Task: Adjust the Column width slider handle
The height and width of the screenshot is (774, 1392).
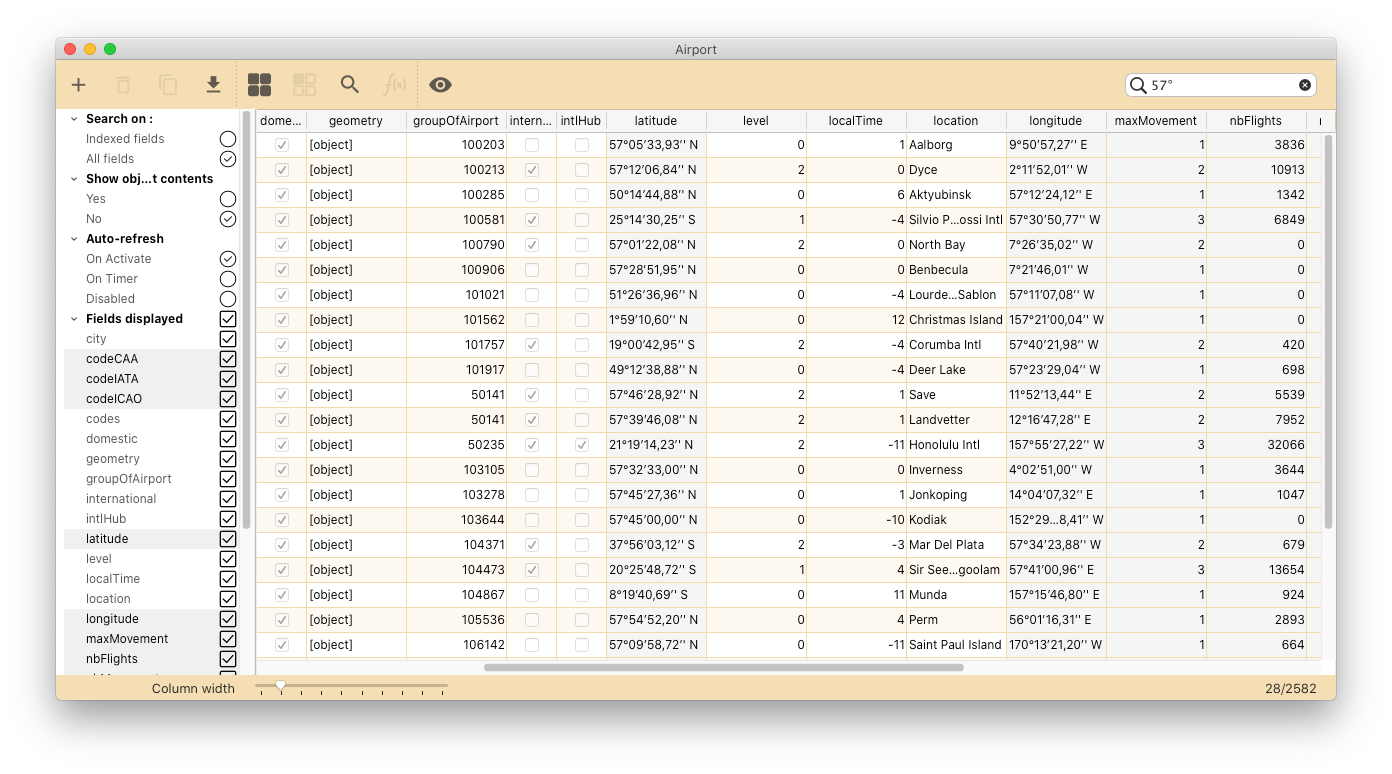Action: coord(280,685)
